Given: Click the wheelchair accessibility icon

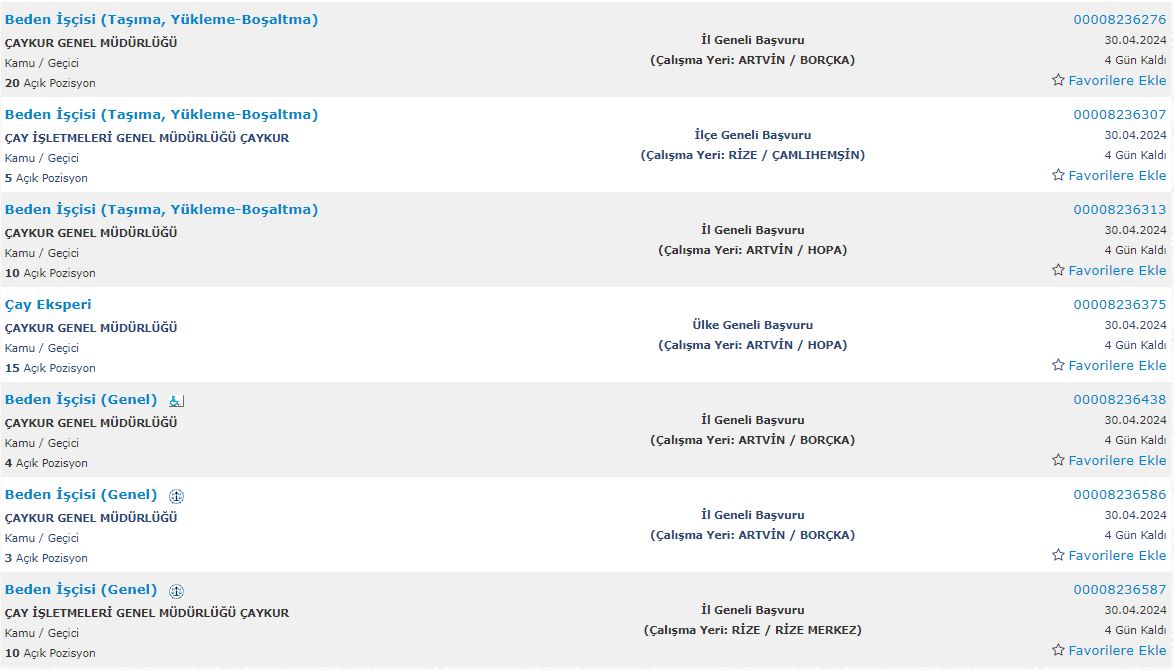Looking at the screenshot, I should pos(177,401).
